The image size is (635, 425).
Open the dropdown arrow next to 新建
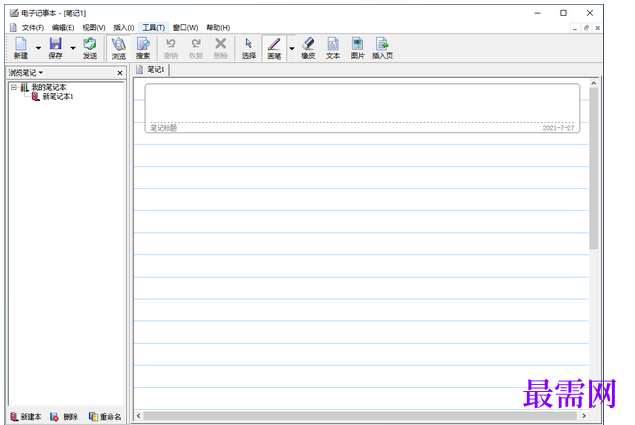click(38, 48)
